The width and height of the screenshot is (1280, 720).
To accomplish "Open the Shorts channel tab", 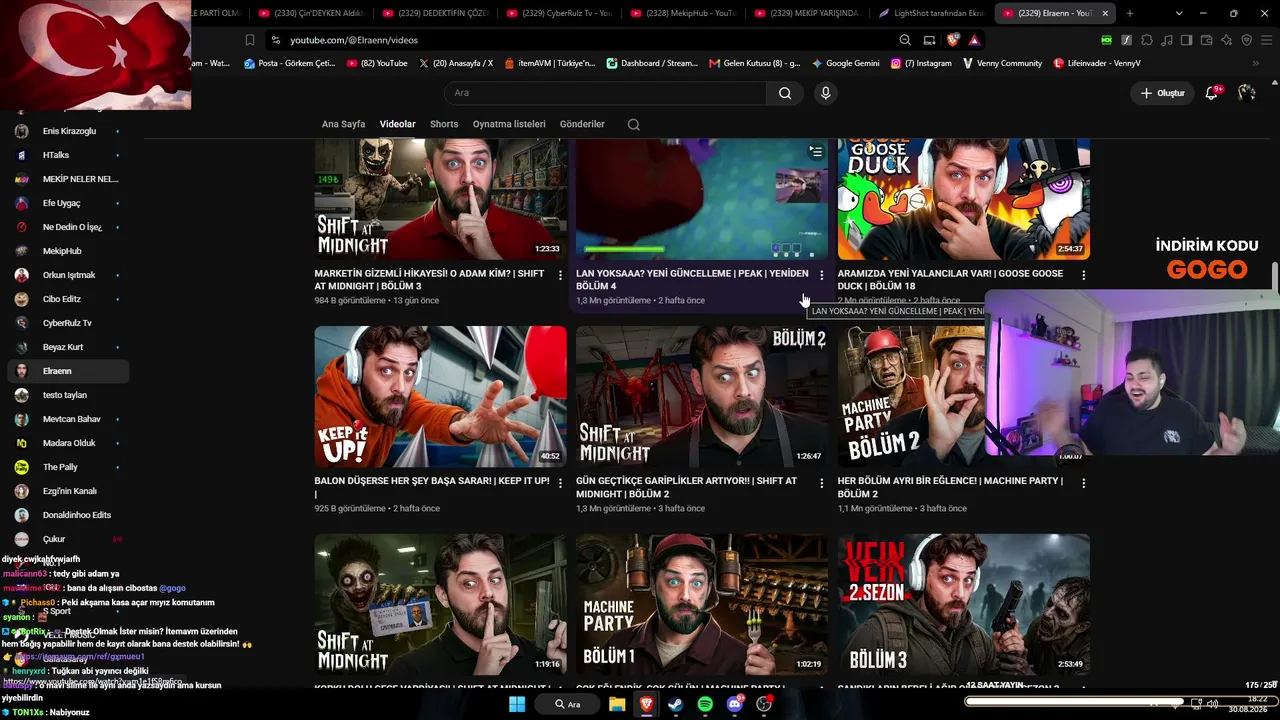I will click(444, 125).
